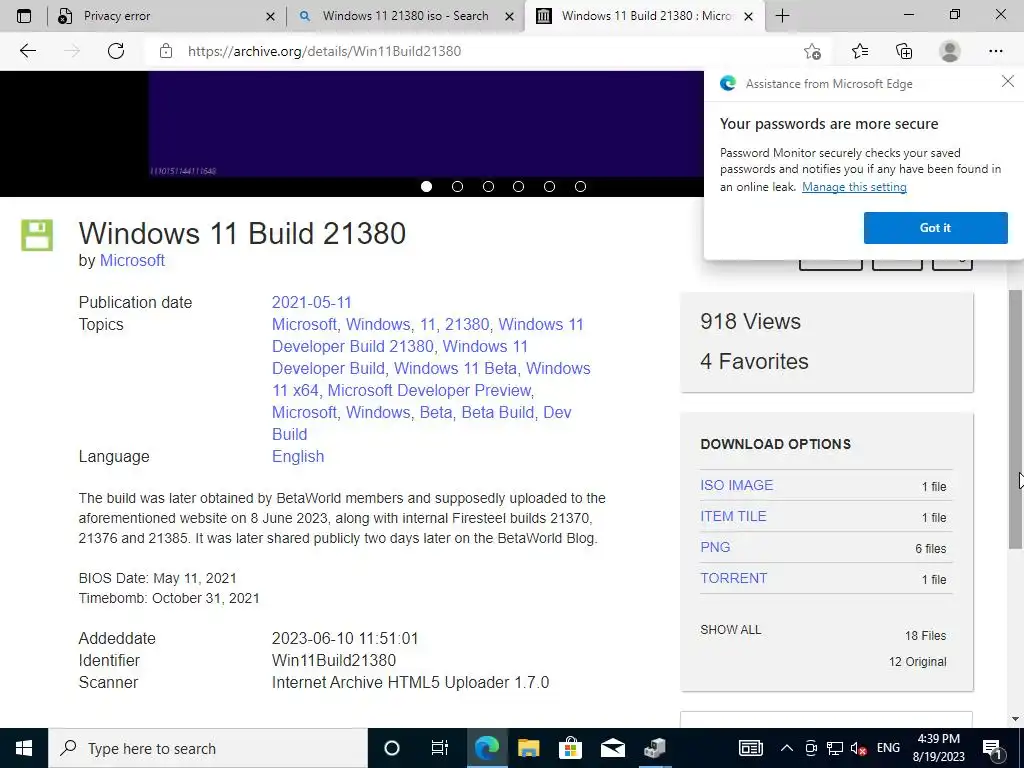Open Mail app from the taskbar
The height and width of the screenshot is (768, 1024).
click(613, 748)
